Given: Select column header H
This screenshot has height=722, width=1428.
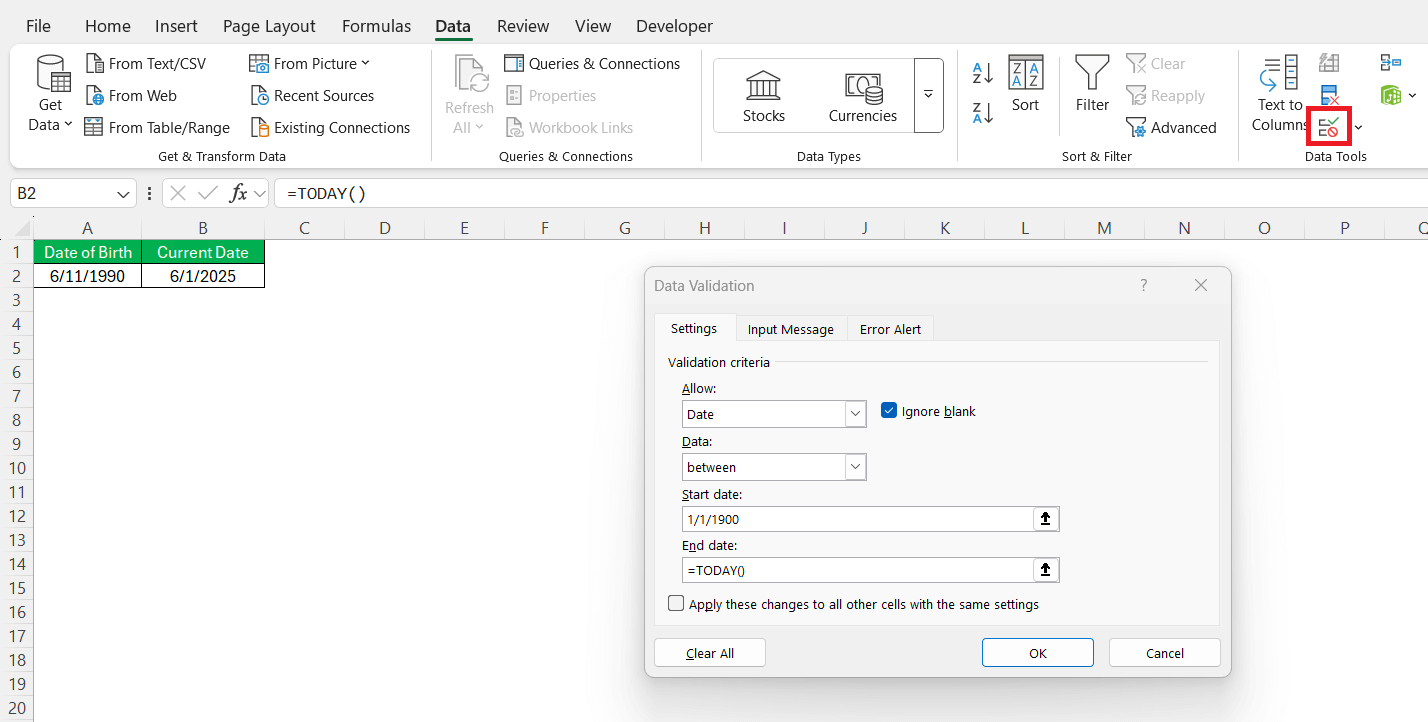Looking at the screenshot, I should click(705, 228).
